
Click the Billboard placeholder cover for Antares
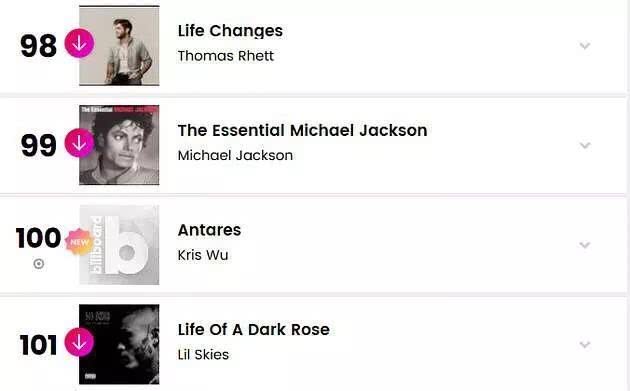tap(119, 245)
